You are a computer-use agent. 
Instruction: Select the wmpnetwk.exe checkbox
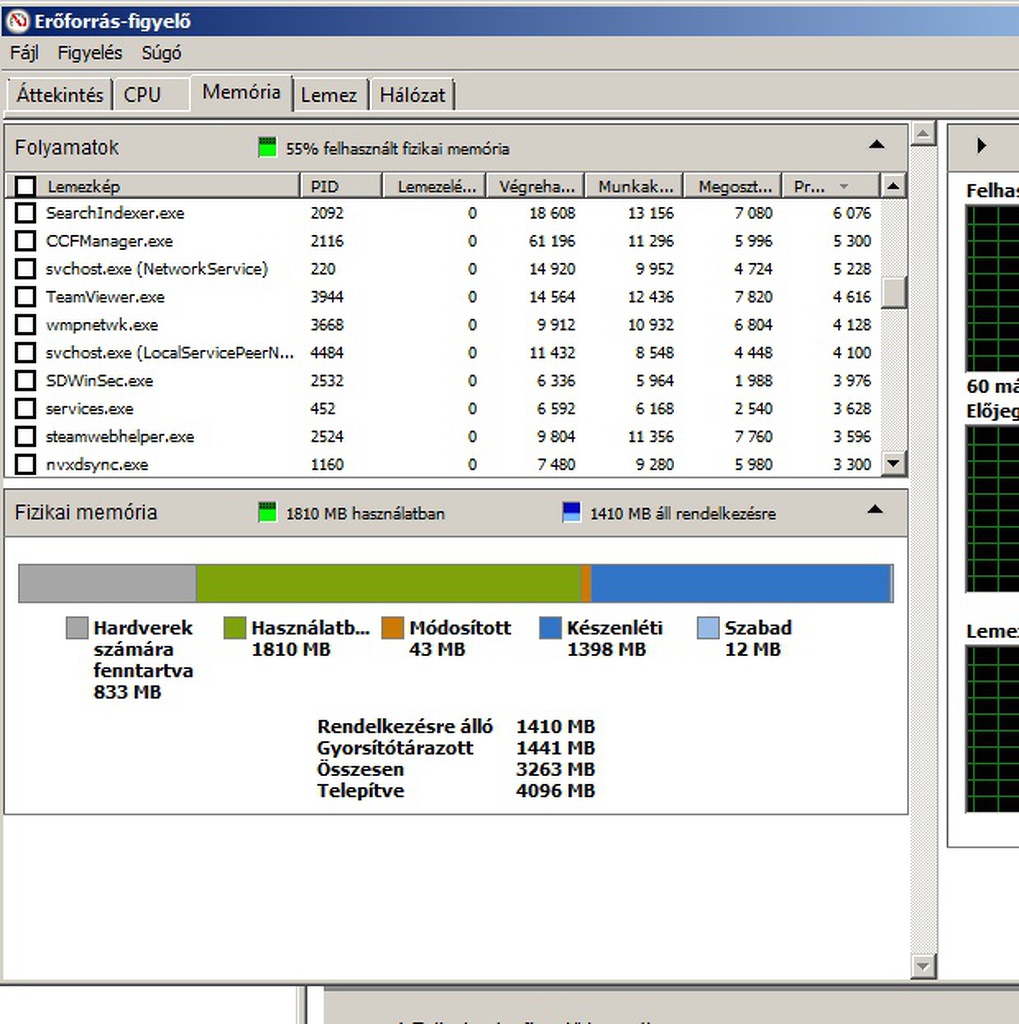25,325
